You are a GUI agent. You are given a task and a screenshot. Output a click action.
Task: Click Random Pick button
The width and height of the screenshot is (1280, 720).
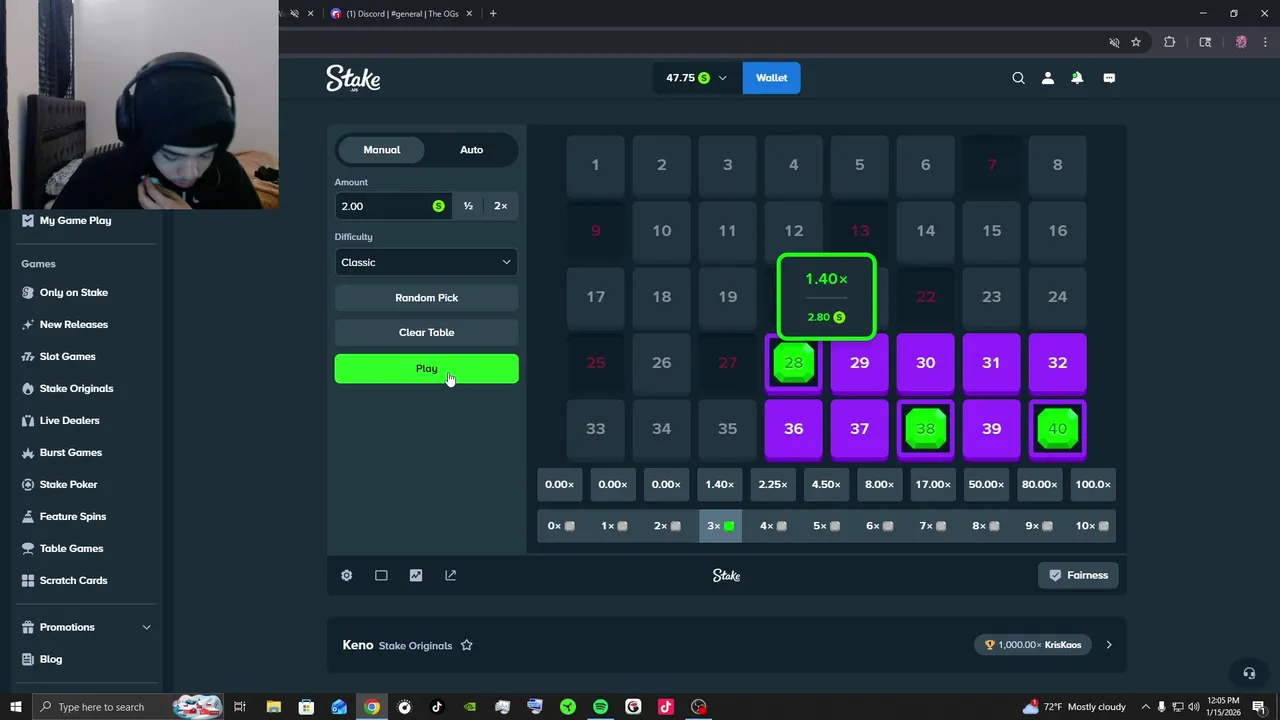pyautogui.click(x=426, y=298)
